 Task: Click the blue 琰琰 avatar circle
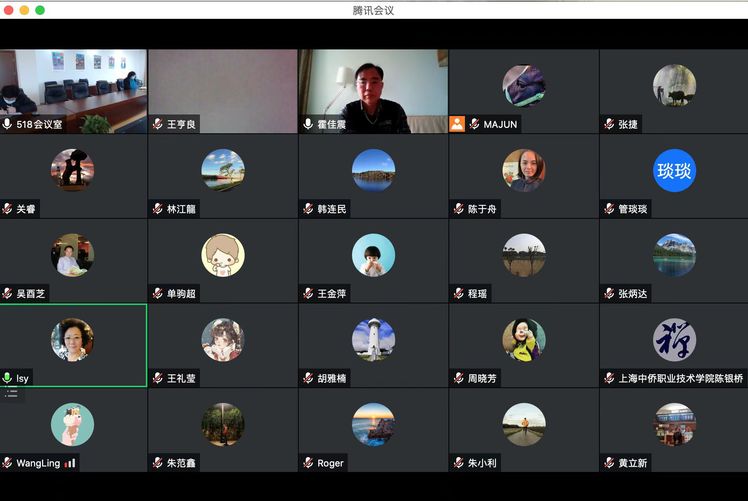click(x=674, y=170)
